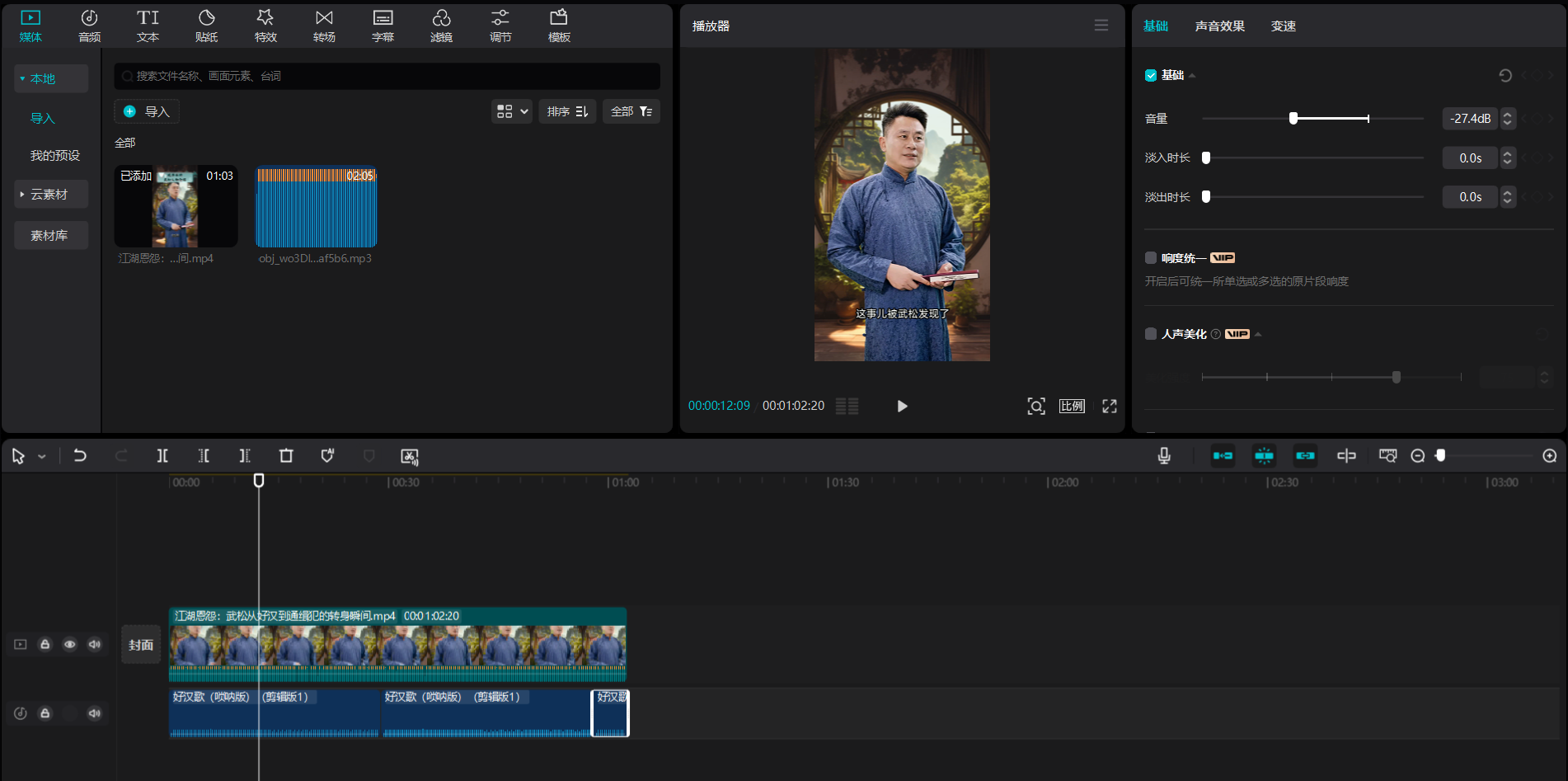The height and width of the screenshot is (781, 1568).
Task: Click the 淡出时长 fade-out slider handle
Action: coord(1206,196)
